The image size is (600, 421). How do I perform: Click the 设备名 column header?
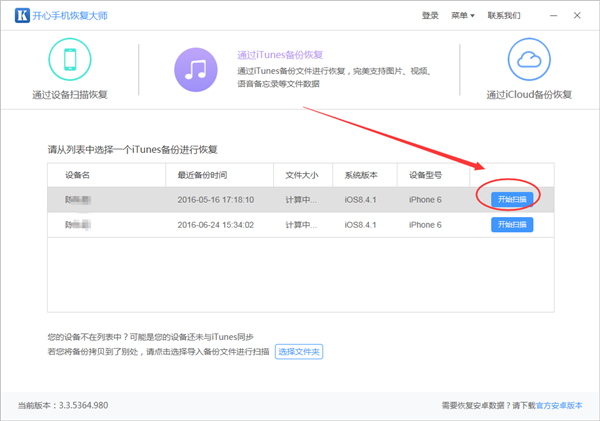pyautogui.click(x=78, y=175)
